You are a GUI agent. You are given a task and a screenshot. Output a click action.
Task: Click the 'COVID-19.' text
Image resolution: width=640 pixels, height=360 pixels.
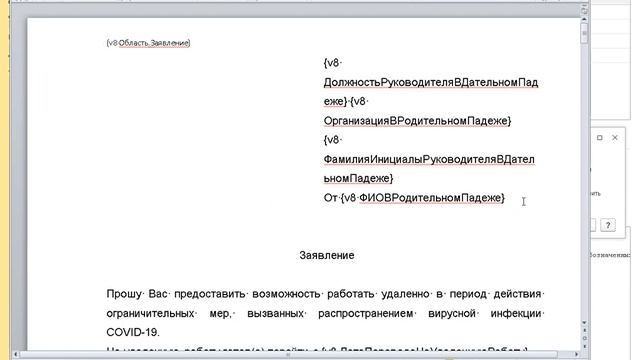[133, 332]
